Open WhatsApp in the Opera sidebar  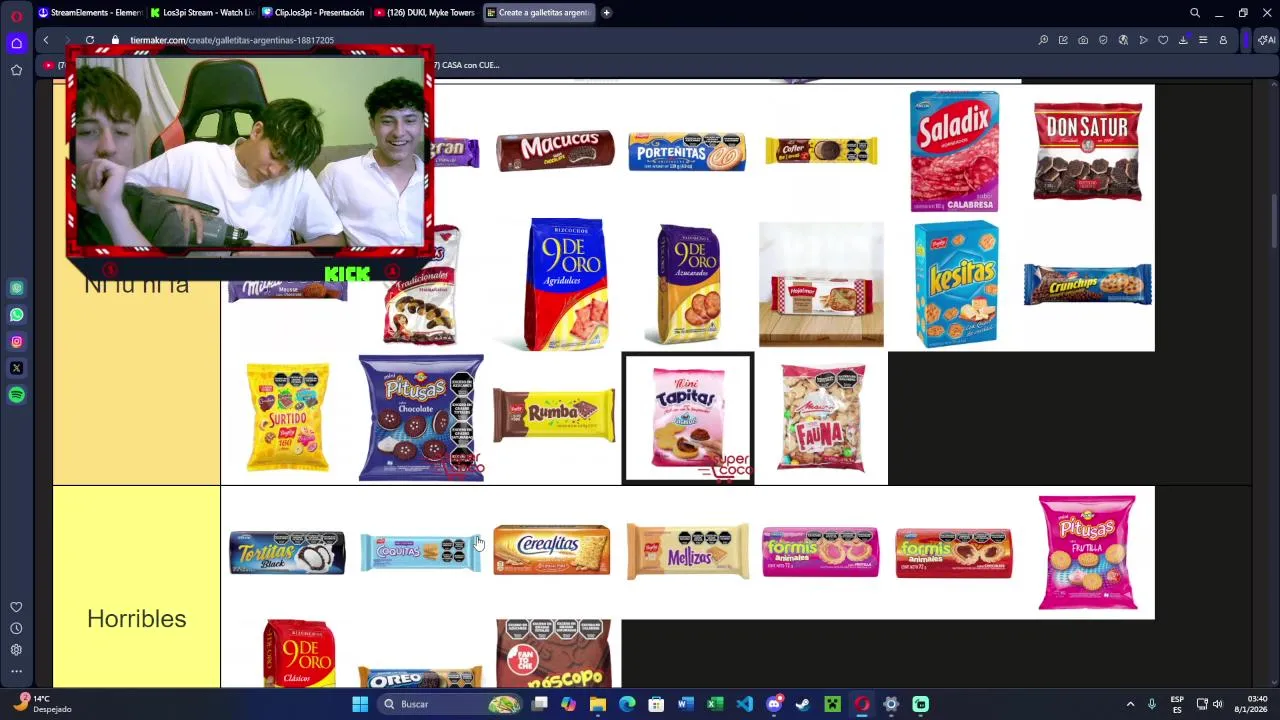pos(16,315)
